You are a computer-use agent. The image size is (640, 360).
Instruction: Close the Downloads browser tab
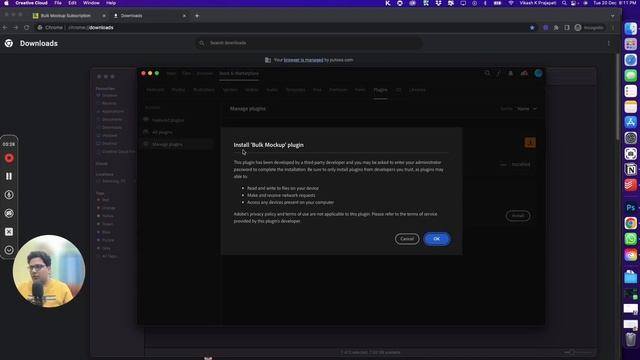pos(184,16)
